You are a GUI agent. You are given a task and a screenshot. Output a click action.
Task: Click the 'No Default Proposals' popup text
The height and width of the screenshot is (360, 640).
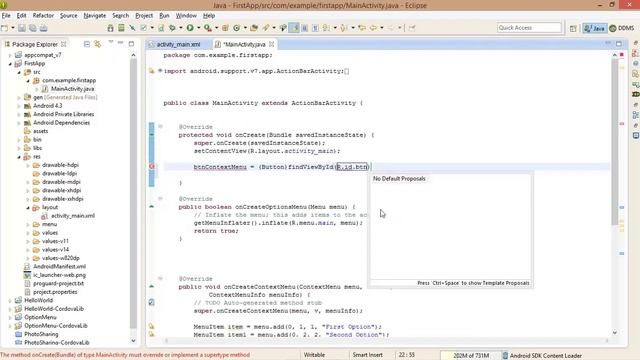tap(399, 179)
